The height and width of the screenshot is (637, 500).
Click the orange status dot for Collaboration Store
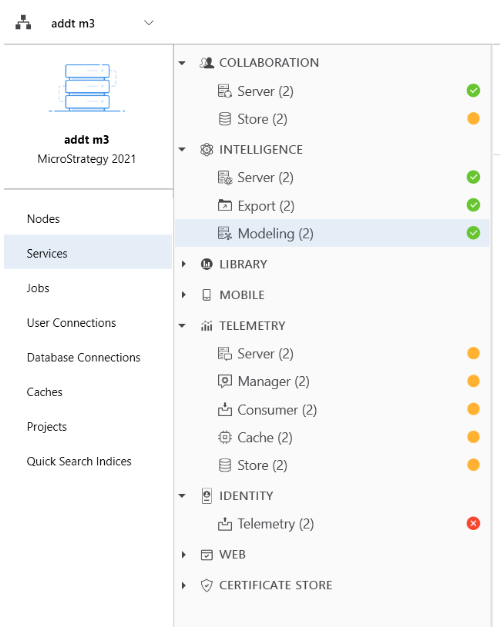pos(473,119)
